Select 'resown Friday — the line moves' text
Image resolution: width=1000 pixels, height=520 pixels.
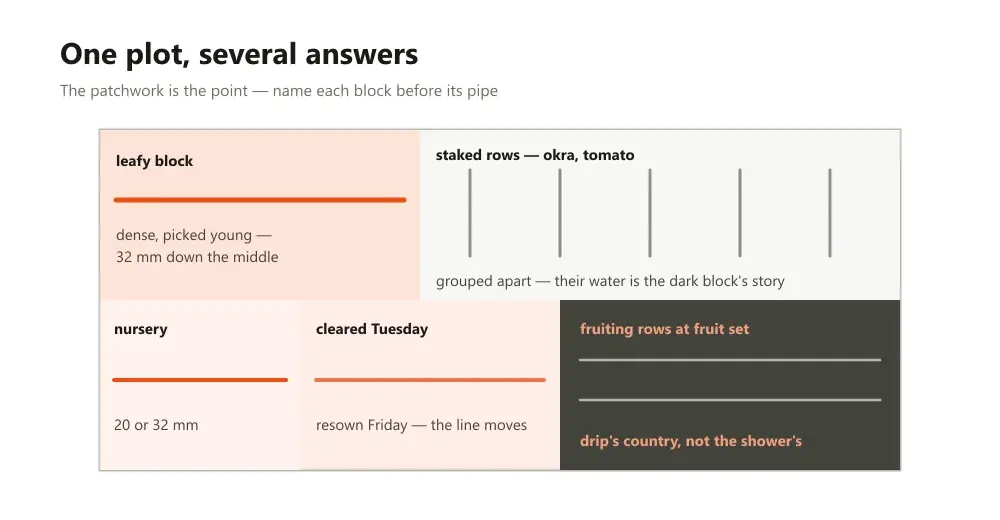point(422,425)
